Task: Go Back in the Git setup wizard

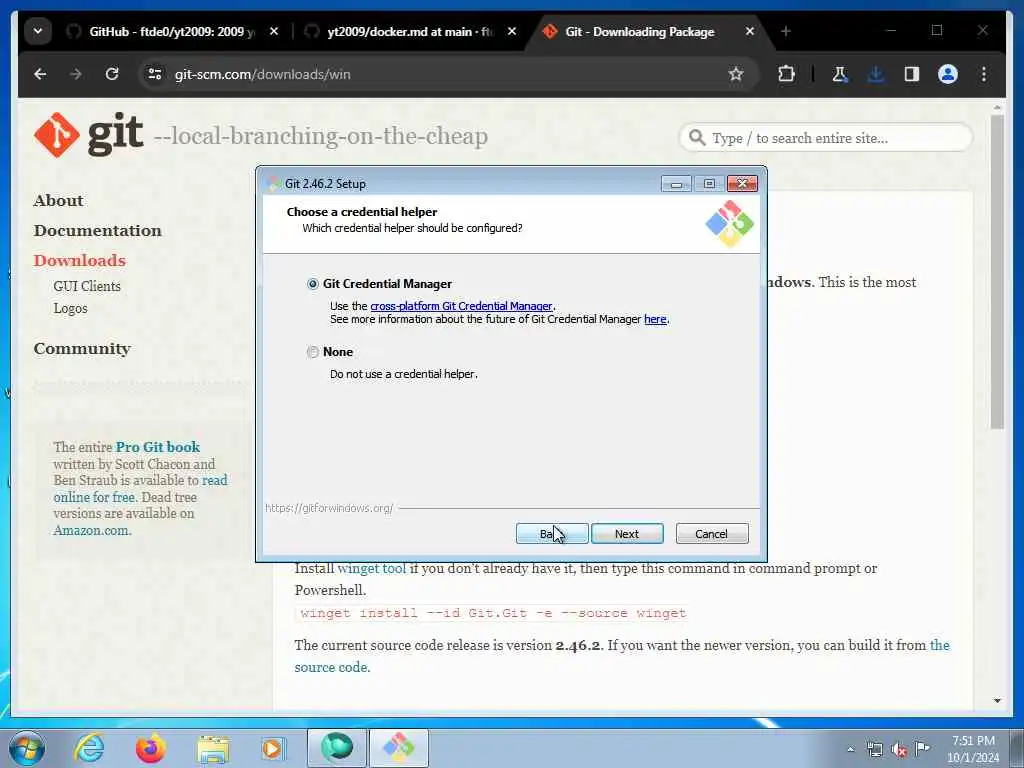Action: 552,534
